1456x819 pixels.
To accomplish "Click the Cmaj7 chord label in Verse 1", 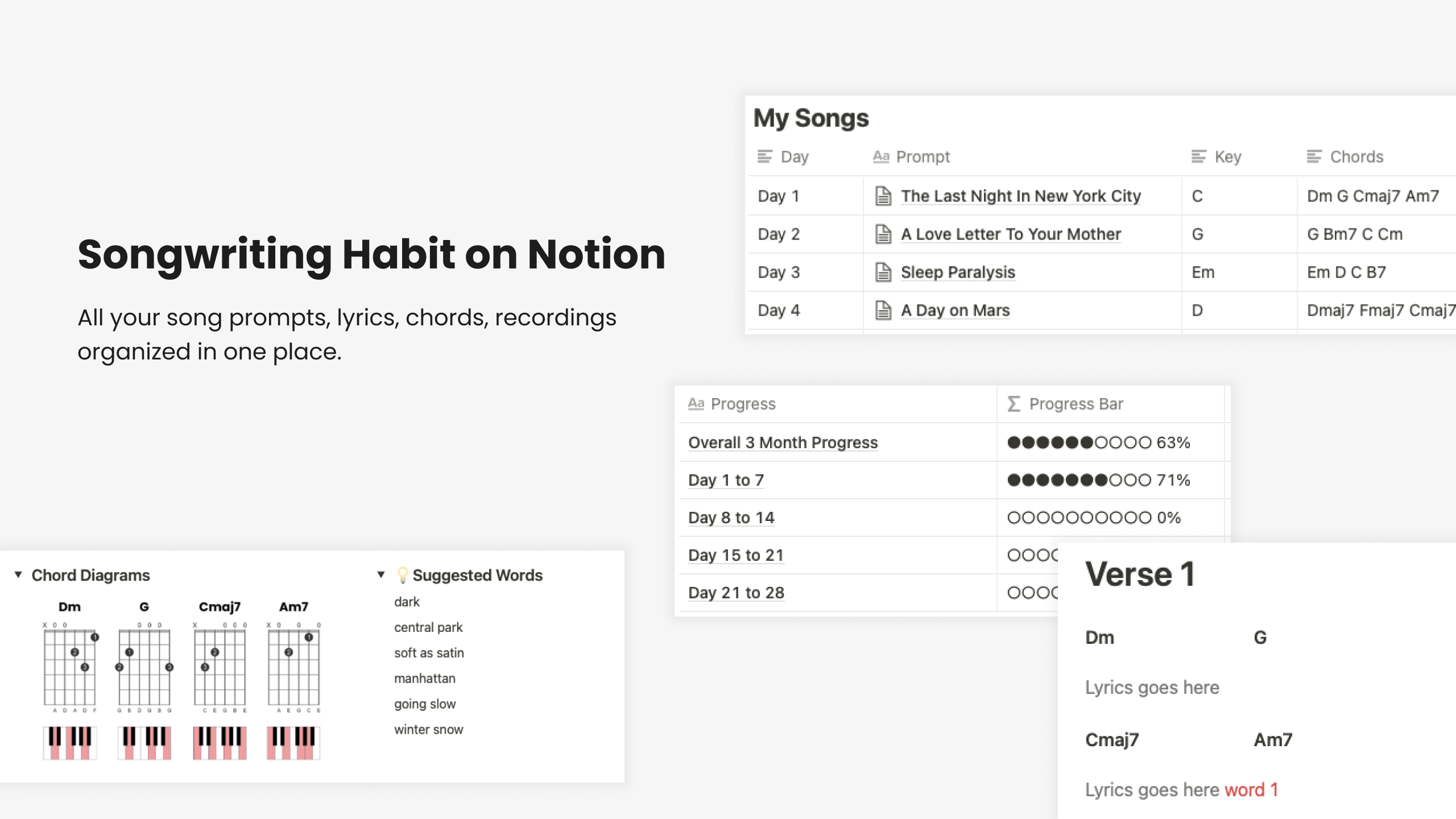I will point(1112,740).
